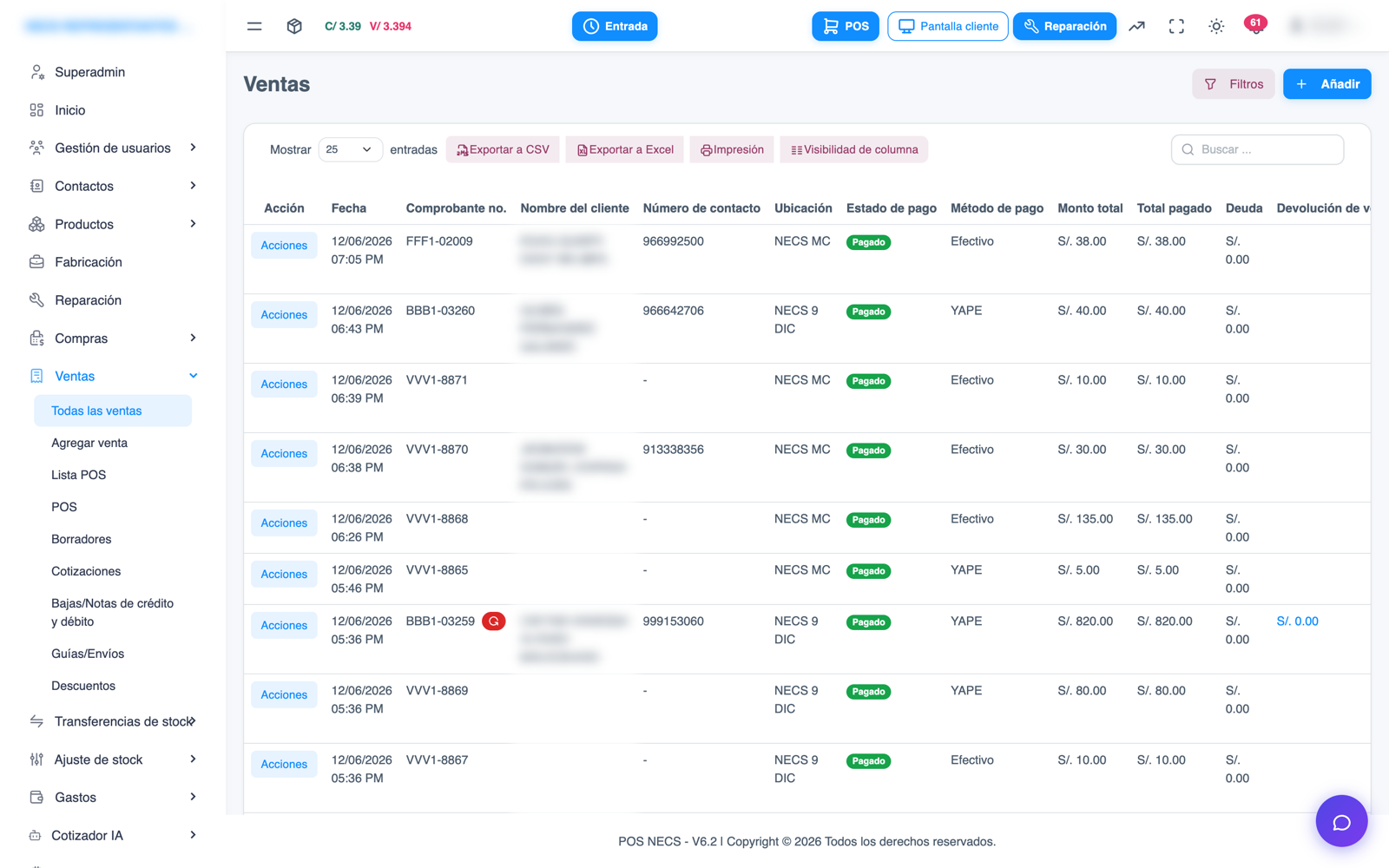
Task: Open notifications bell with 61 badge
Action: [1255, 25]
